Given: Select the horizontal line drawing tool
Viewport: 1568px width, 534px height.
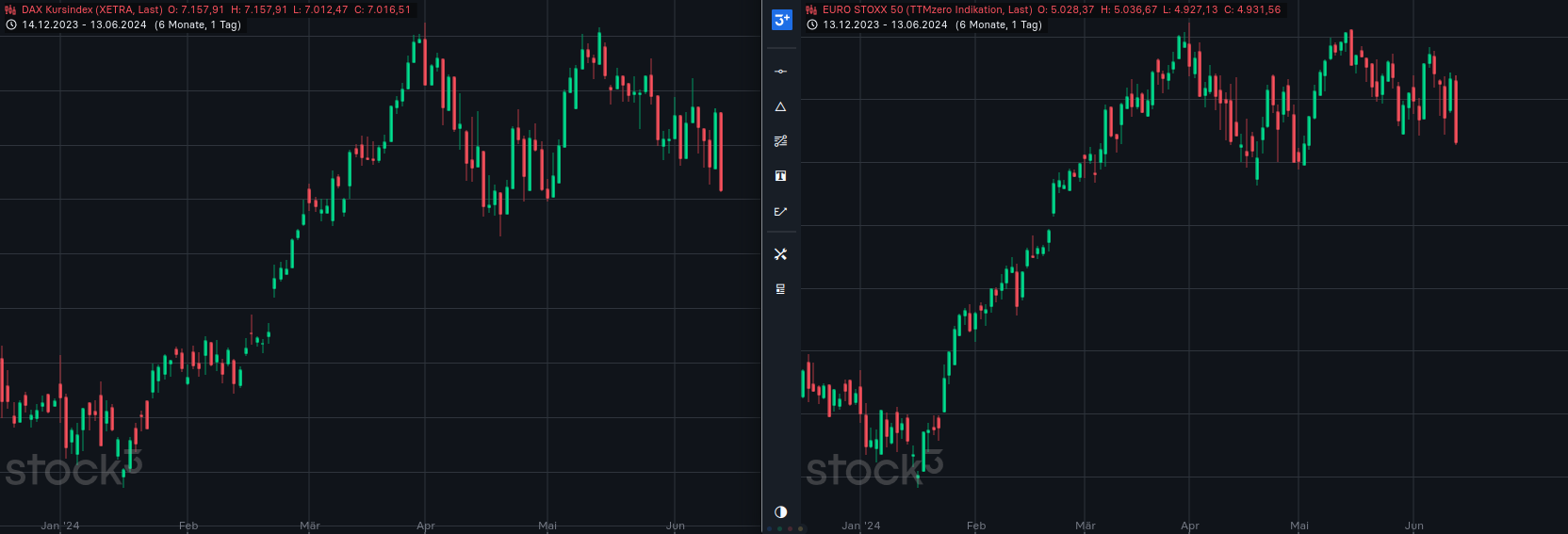Looking at the screenshot, I should click(780, 72).
